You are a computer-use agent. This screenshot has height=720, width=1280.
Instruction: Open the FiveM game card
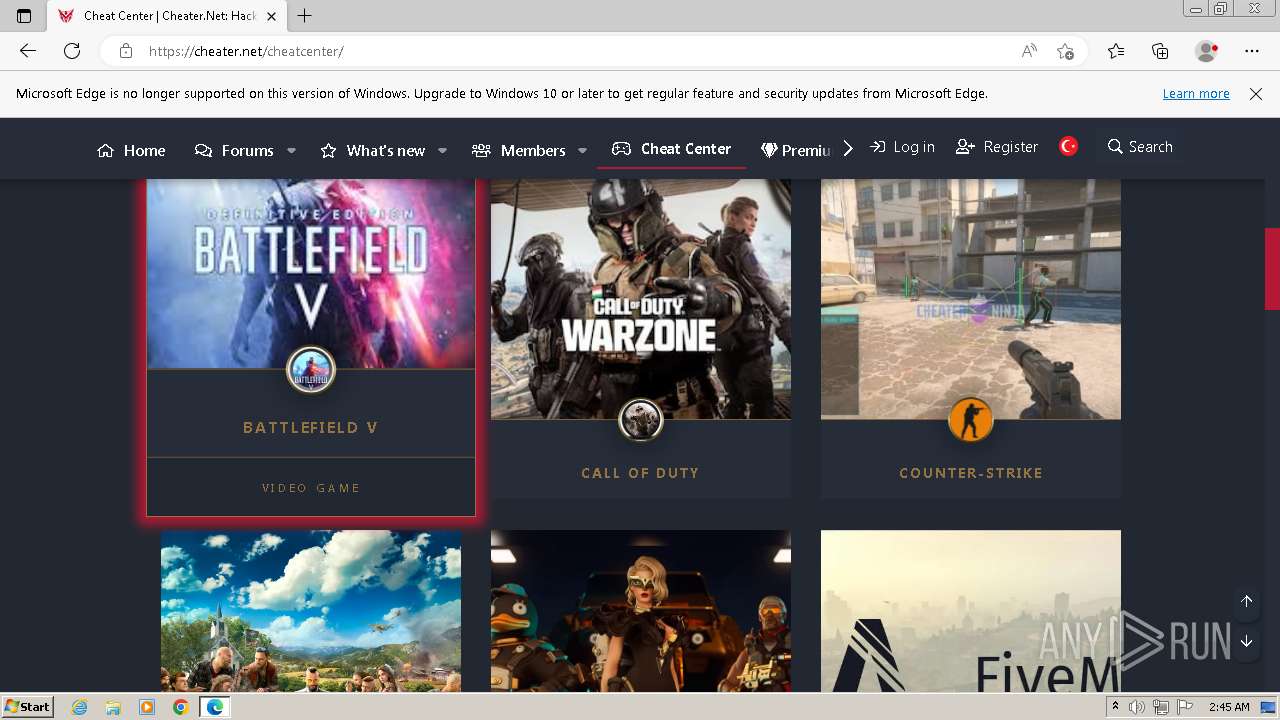pos(971,611)
